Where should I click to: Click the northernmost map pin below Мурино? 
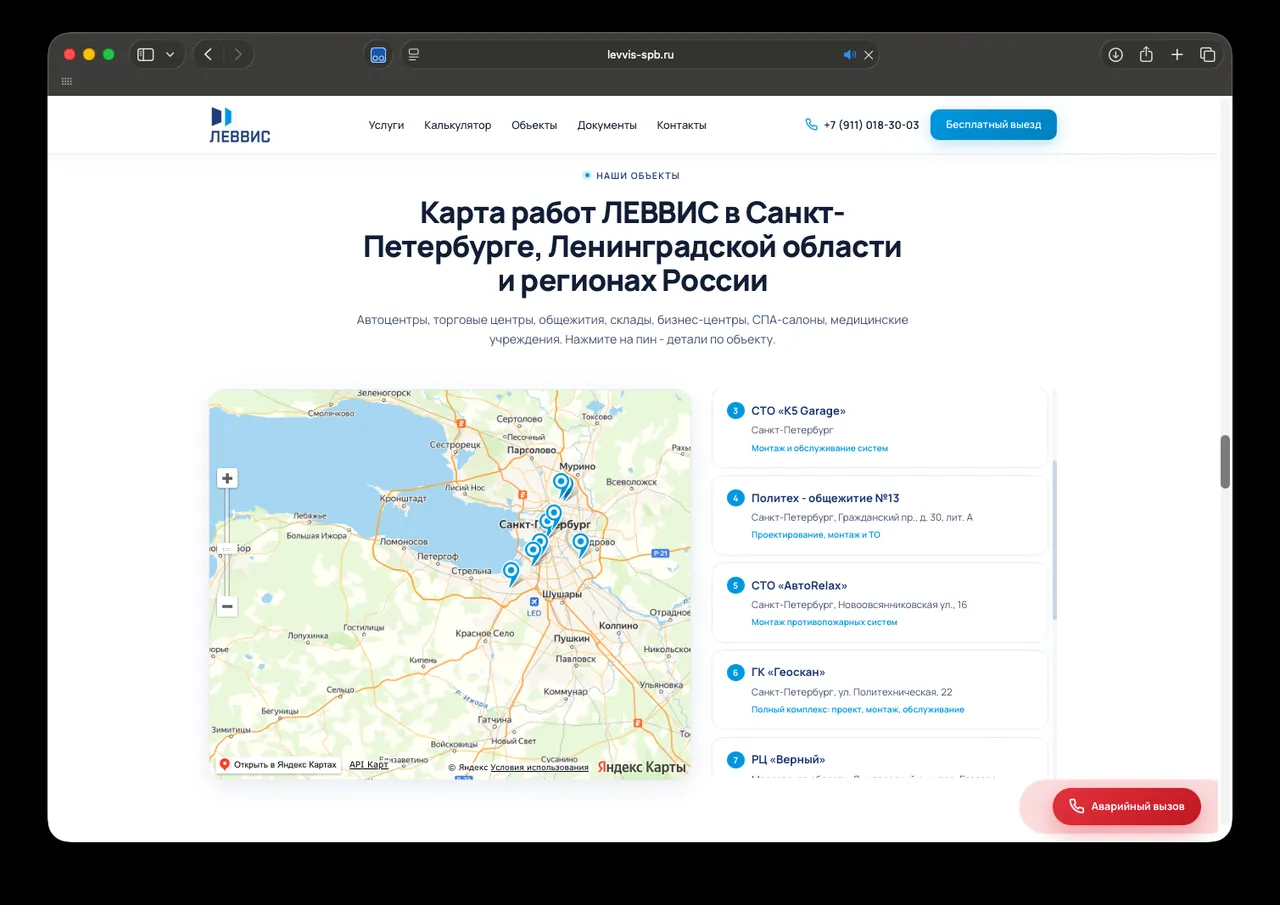coord(561,484)
